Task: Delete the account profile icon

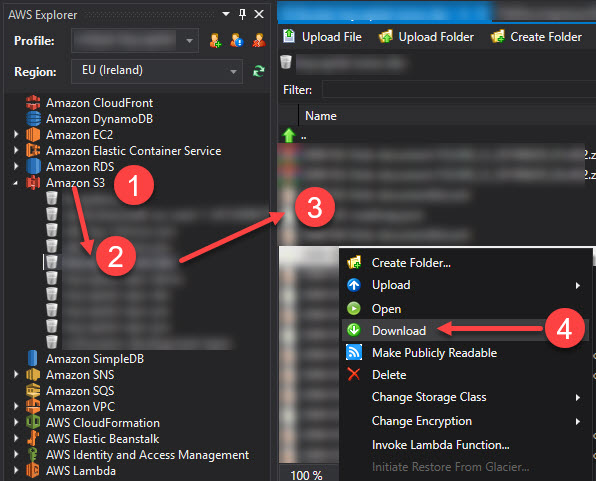Action: tap(259, 40)
